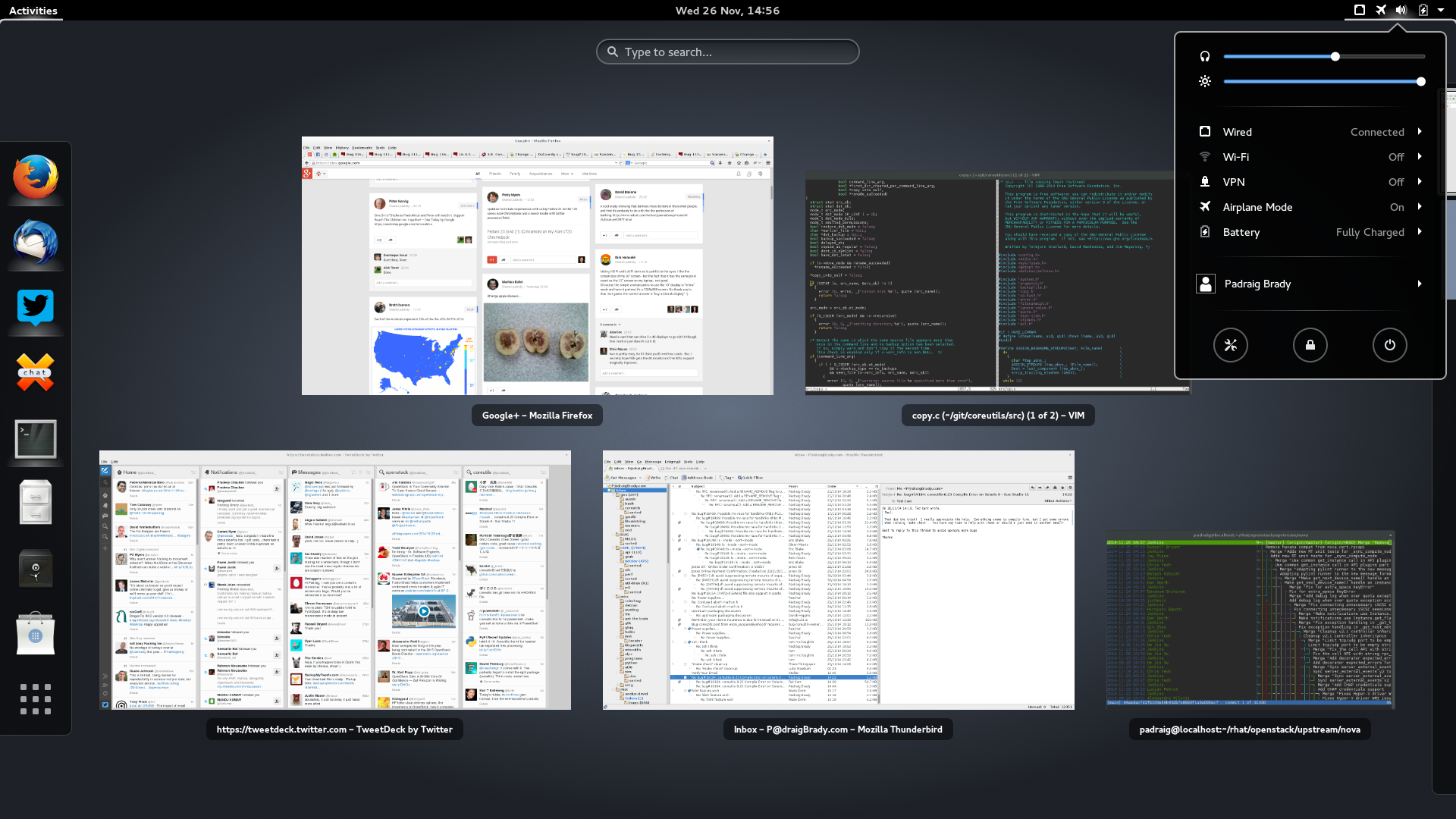
Task: Select the Google+ Firefox window thumbnail
Action: pyautogui.click(x=538, y=265)
